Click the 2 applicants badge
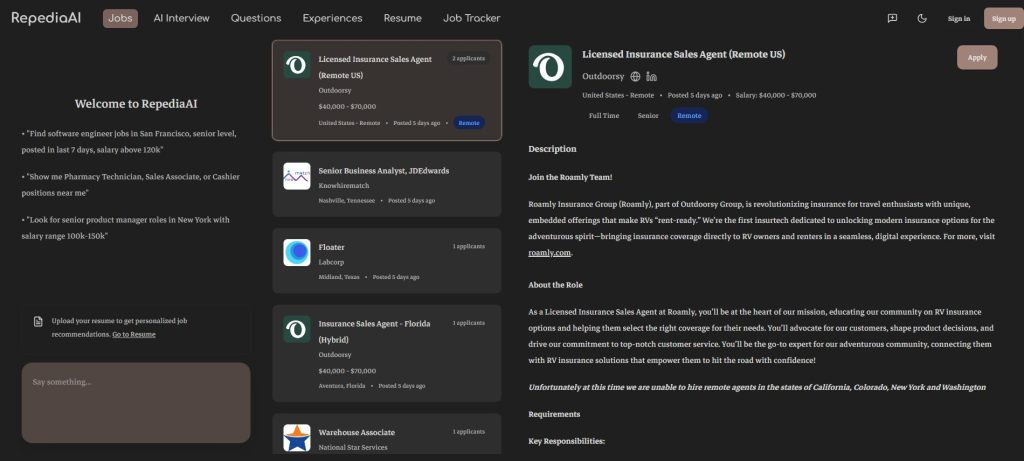1024x461 pixels. coord(468,59)
